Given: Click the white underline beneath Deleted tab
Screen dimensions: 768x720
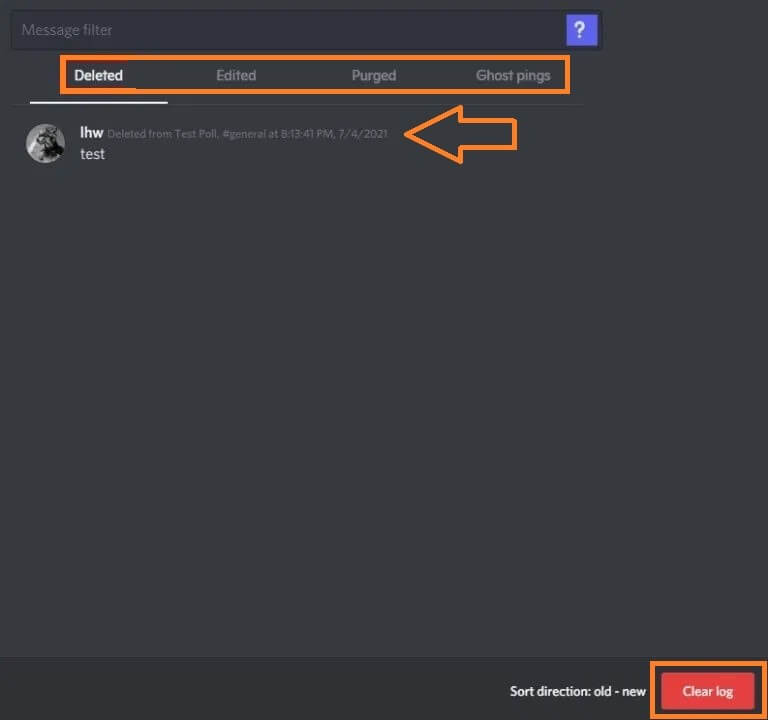Looking at the screenshot, I should pos(98,102).
